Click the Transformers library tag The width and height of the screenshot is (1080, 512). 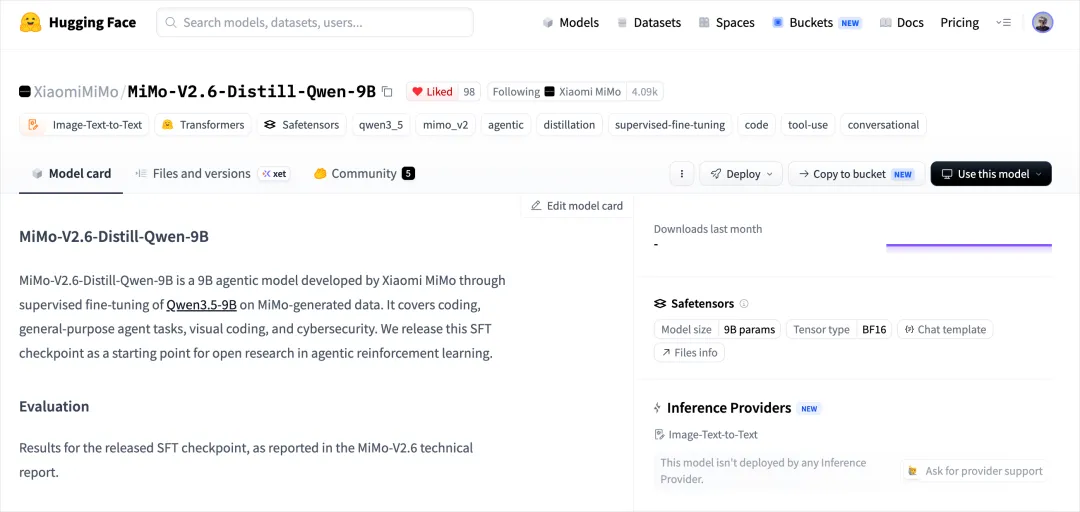(202, 125)
